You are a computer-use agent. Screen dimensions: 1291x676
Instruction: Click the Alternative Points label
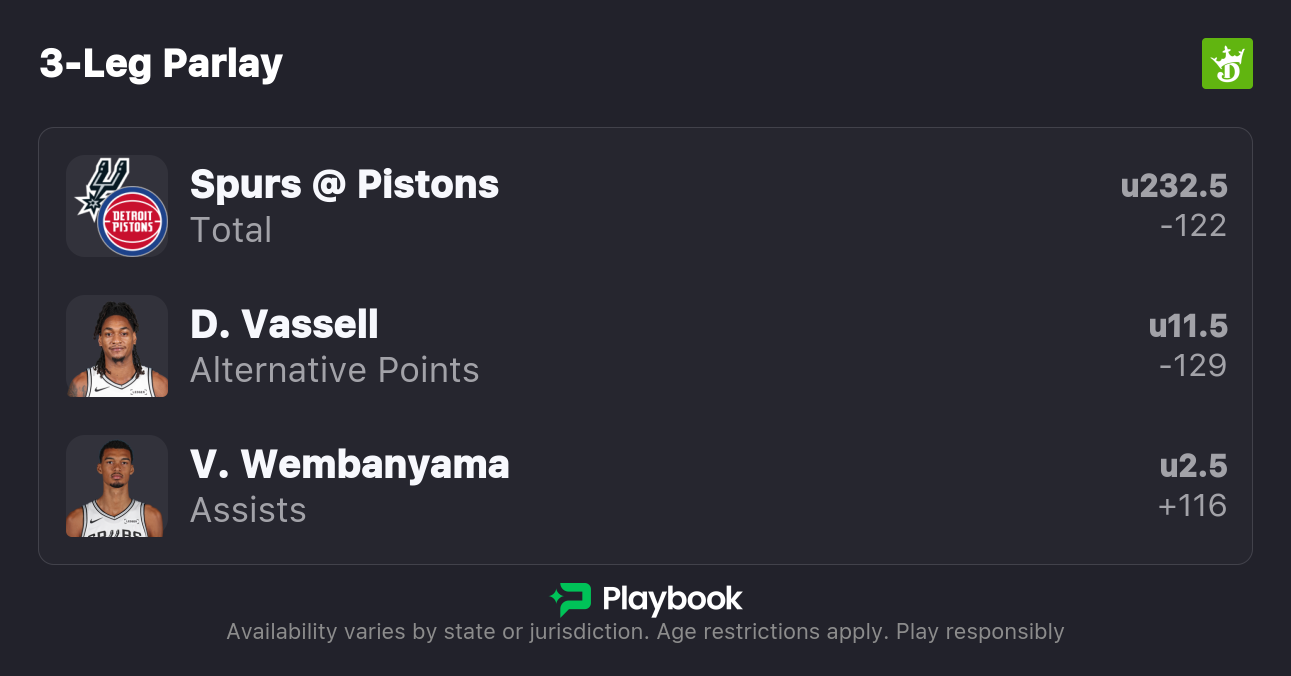point(334,370)
